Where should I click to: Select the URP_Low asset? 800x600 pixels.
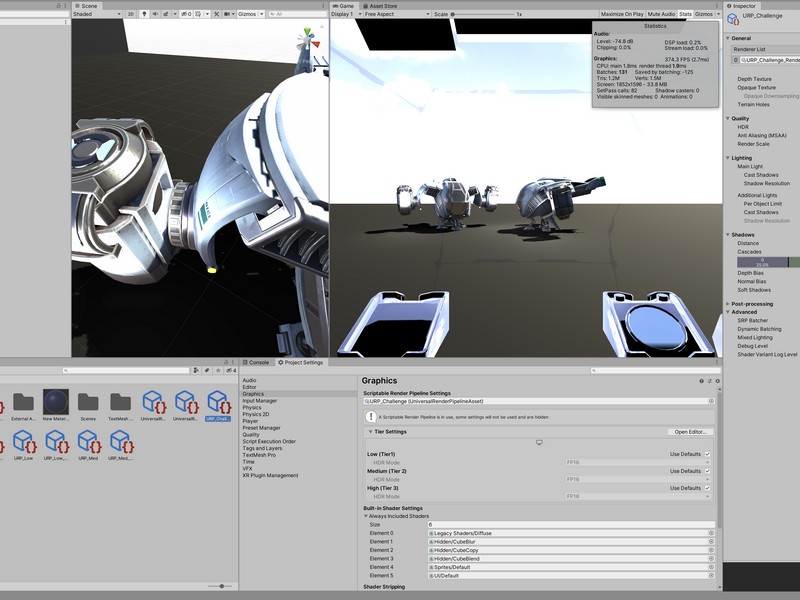coord(23,445)
